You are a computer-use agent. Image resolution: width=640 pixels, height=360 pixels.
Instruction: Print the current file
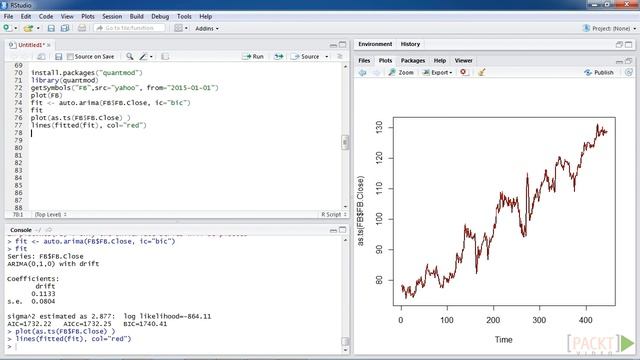82,28
